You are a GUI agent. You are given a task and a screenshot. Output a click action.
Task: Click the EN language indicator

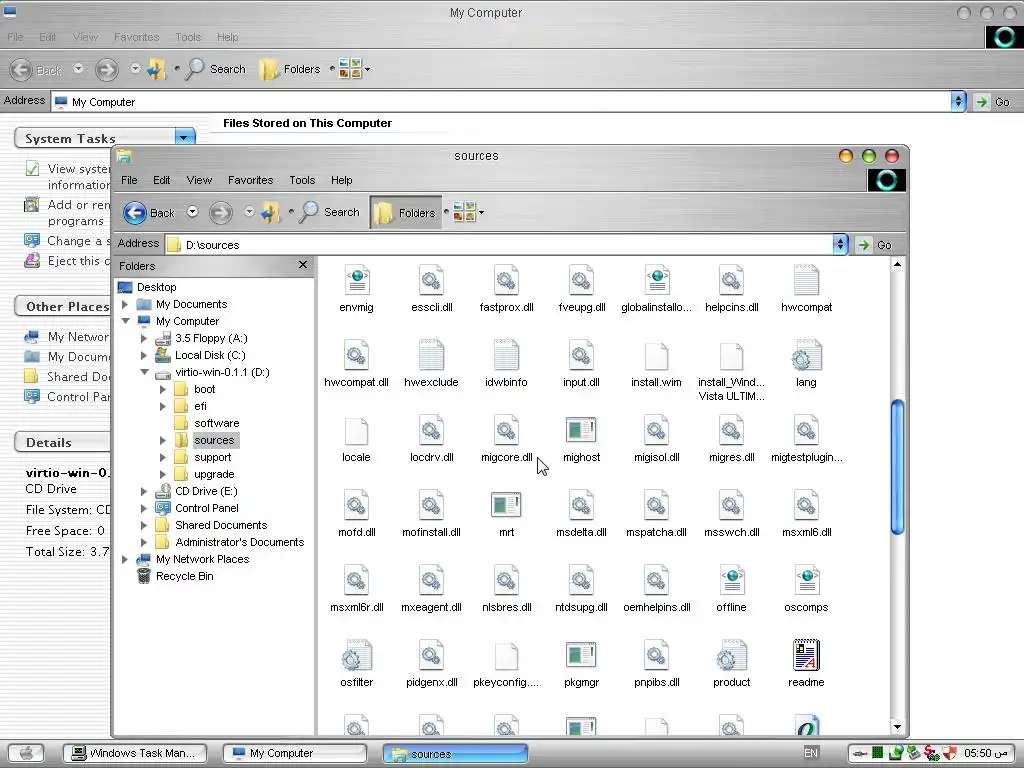pyautogui.click(x=810, y=753)
